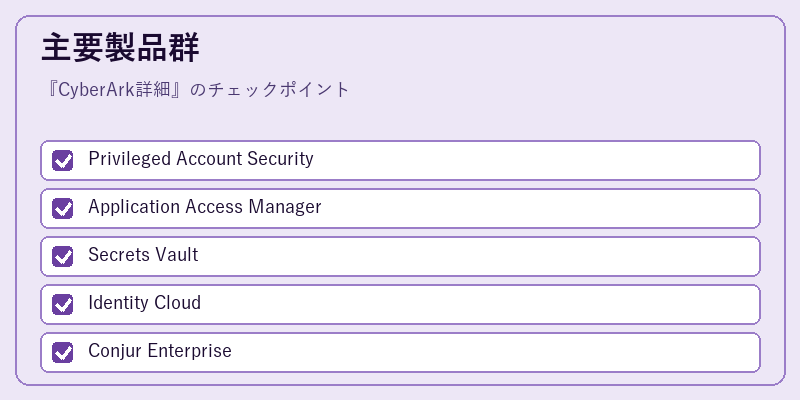This screenshot has width=800, height=400.
Task: Click blank area of the Secrets Vault row
Action: tap(480, 256)
